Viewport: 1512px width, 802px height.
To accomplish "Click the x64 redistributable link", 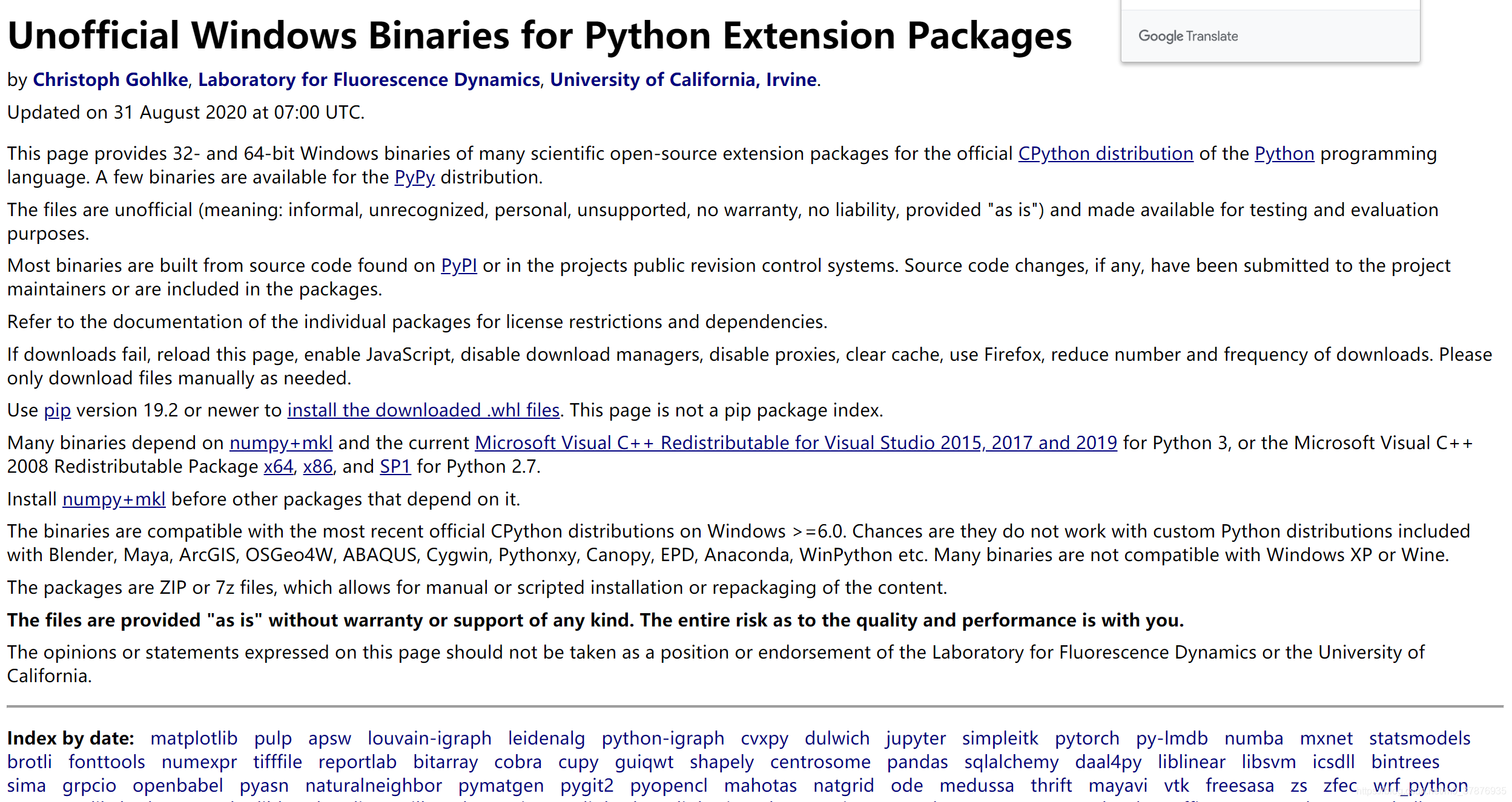I will tap(278, 467).
